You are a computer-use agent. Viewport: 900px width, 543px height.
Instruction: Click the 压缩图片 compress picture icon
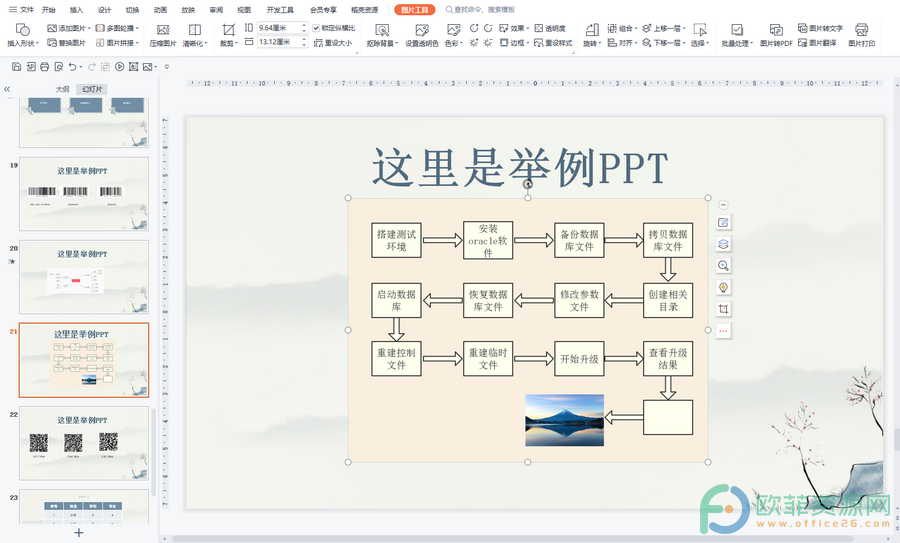pos(162,30)
